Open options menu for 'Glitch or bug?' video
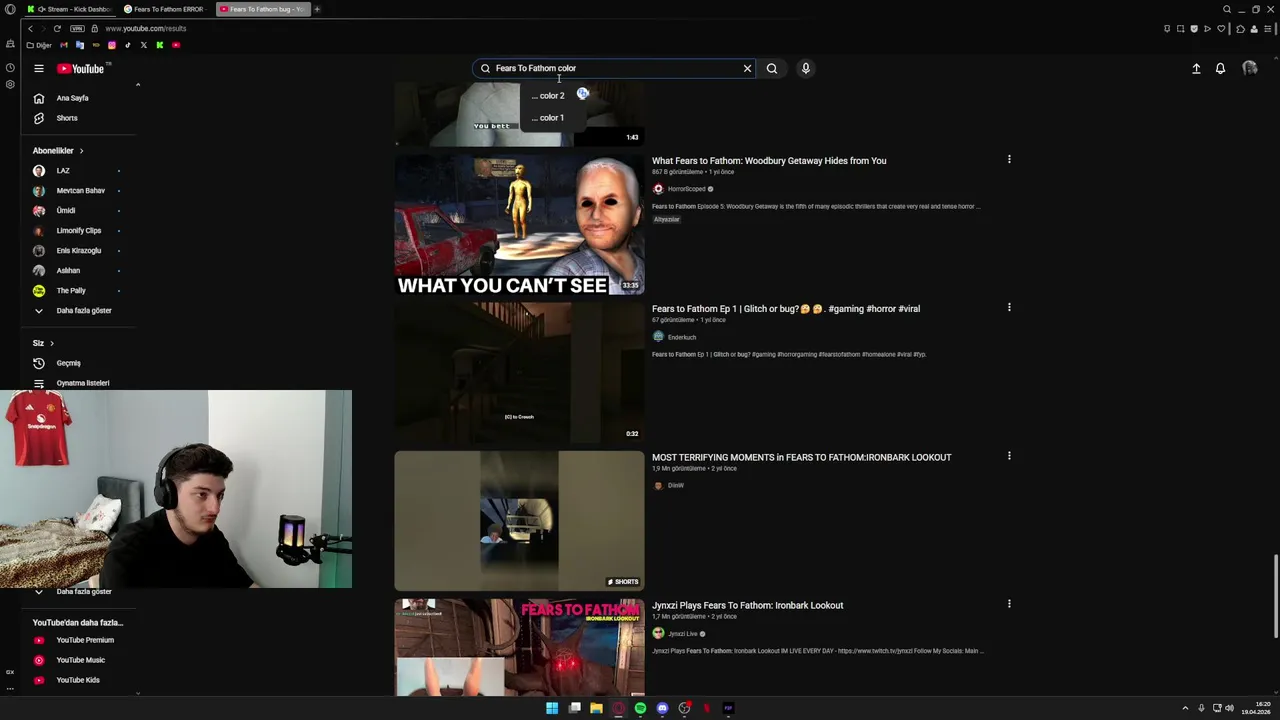 point(1009,308)
